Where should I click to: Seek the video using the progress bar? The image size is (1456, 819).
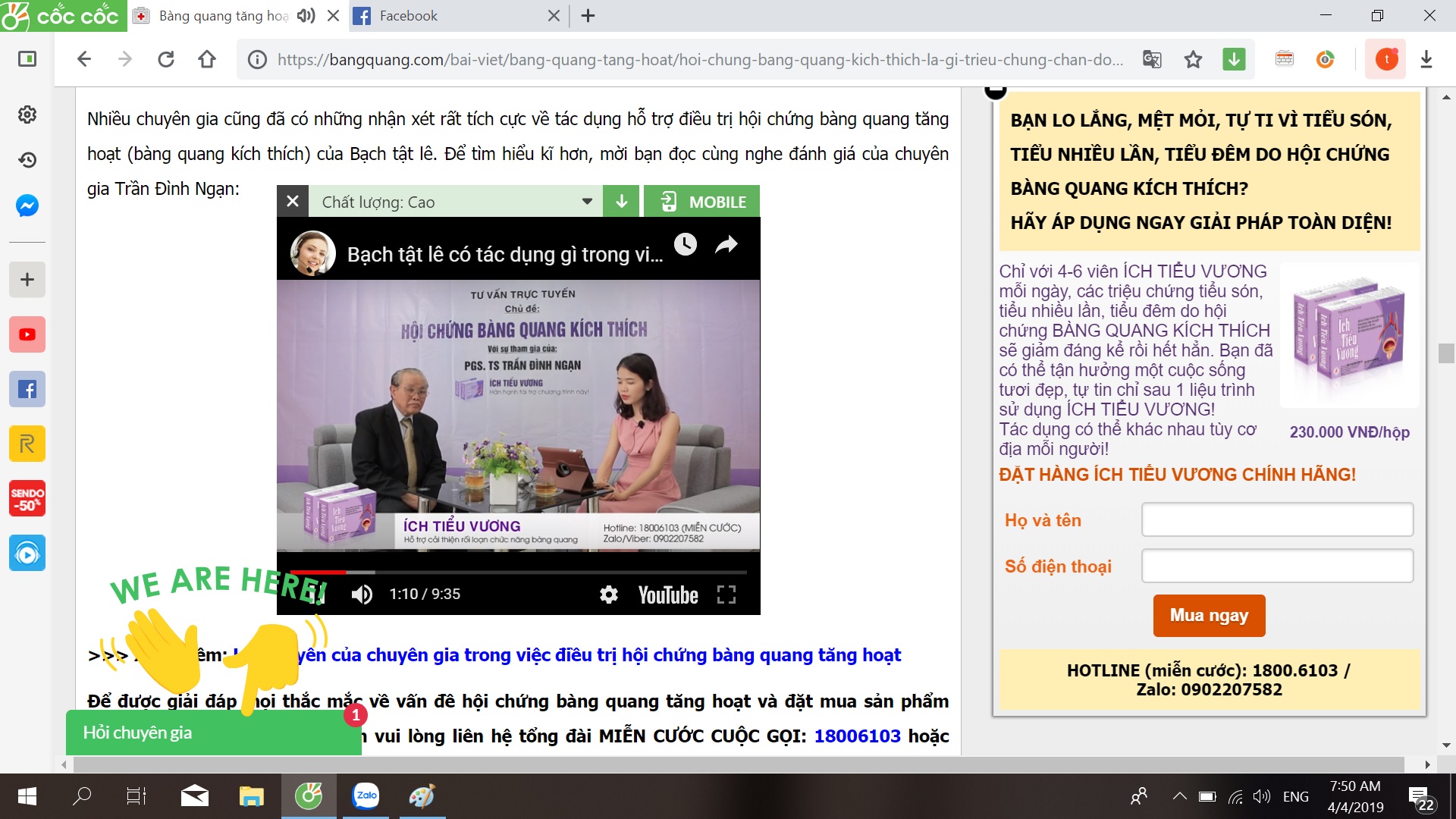[x=518, y=572]
